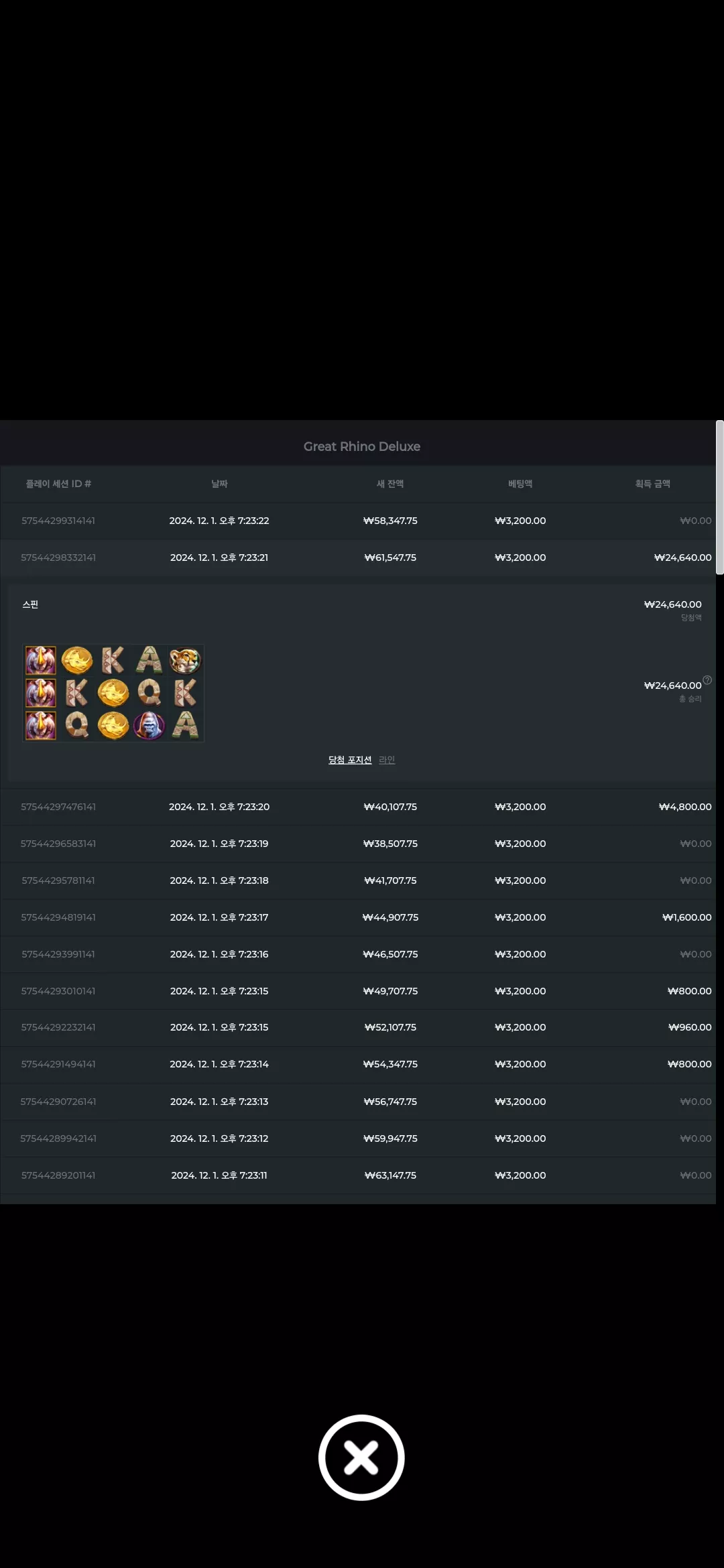Switch to the 당첨 포지션 view
The width and height of the screenshot is (724, 1568).
350,760
